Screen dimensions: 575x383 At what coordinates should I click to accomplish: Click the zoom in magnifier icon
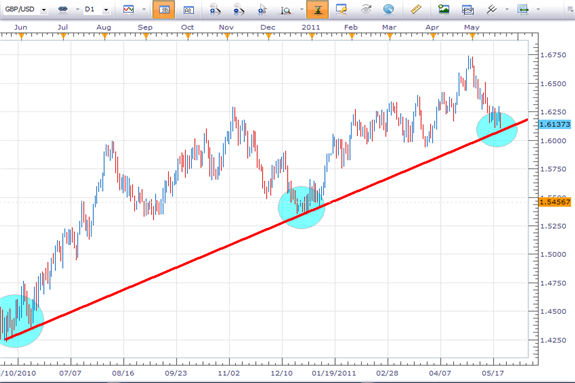pyautogui.click(x=215, y=10)
